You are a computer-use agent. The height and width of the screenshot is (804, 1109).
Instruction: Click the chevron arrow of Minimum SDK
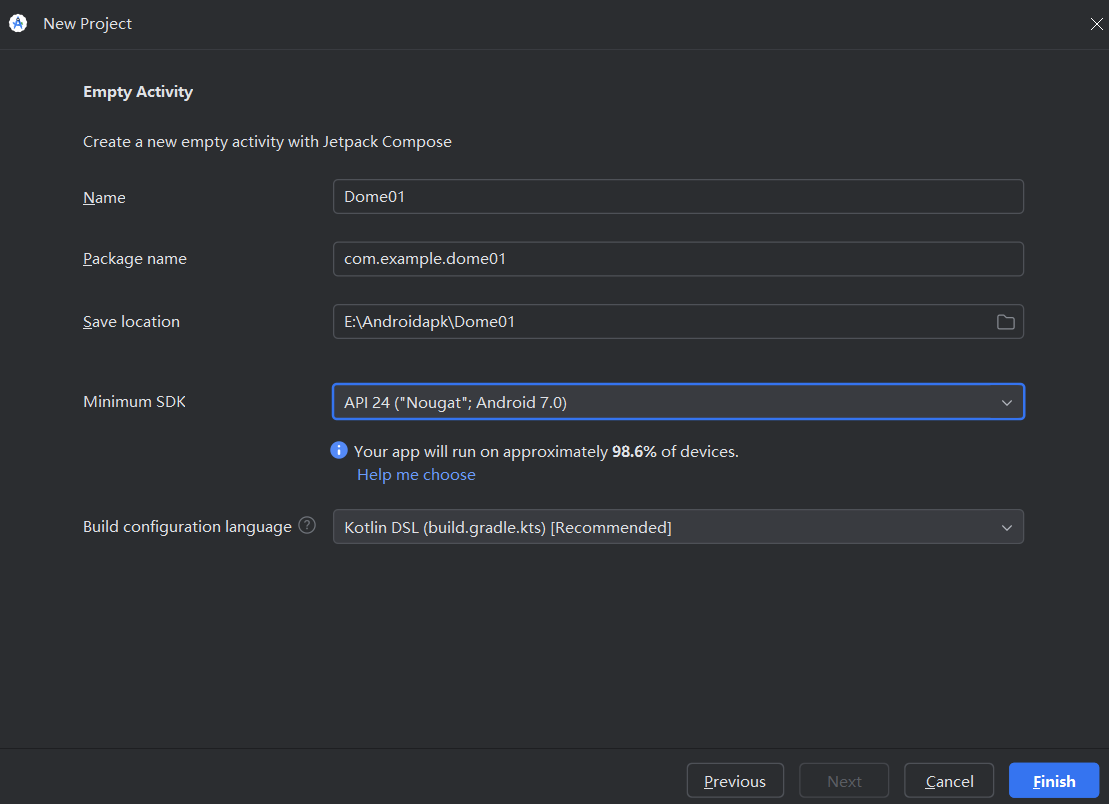click(1006, 402)
